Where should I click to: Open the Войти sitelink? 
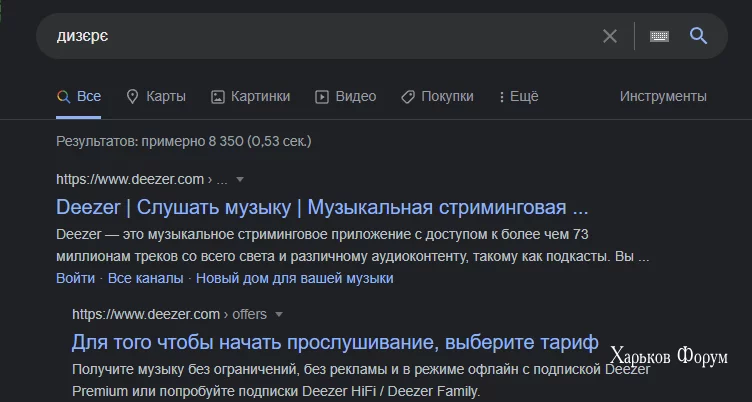[x=75, y=278]
